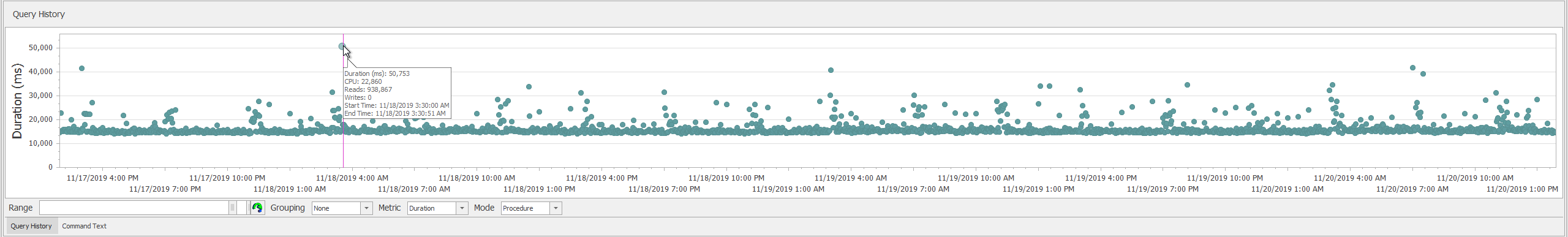This screenshot has width=1568, height=237.
Task: Click the Query History panel title
Action: click(x=39, y=14)
